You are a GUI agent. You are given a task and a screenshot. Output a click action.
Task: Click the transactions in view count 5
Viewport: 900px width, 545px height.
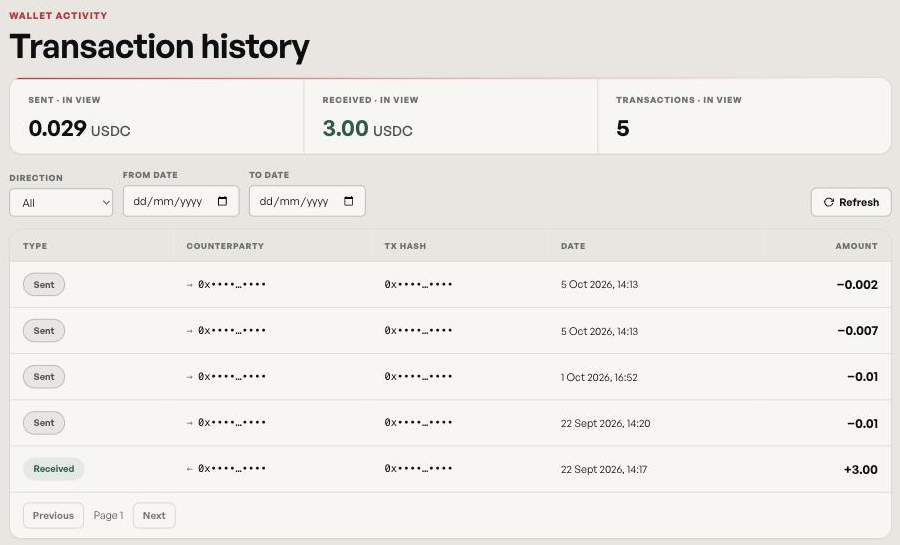pos(623,129)
